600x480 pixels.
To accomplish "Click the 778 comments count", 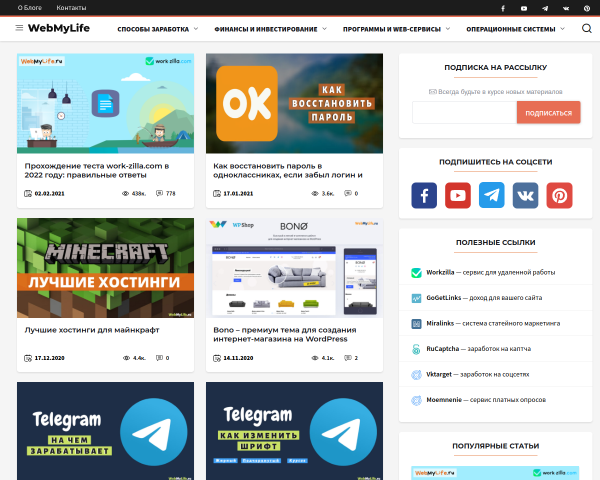I will (171, 194).
